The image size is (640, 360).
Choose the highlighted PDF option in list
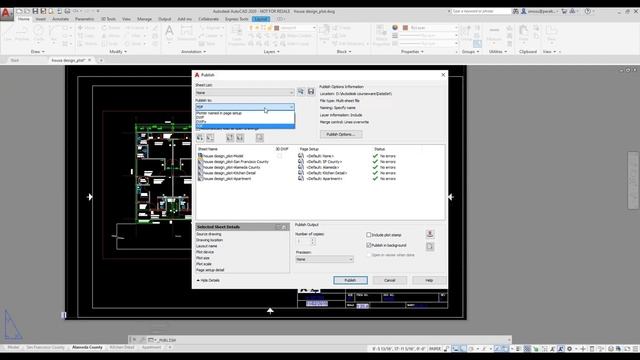(x=245, y=126)
